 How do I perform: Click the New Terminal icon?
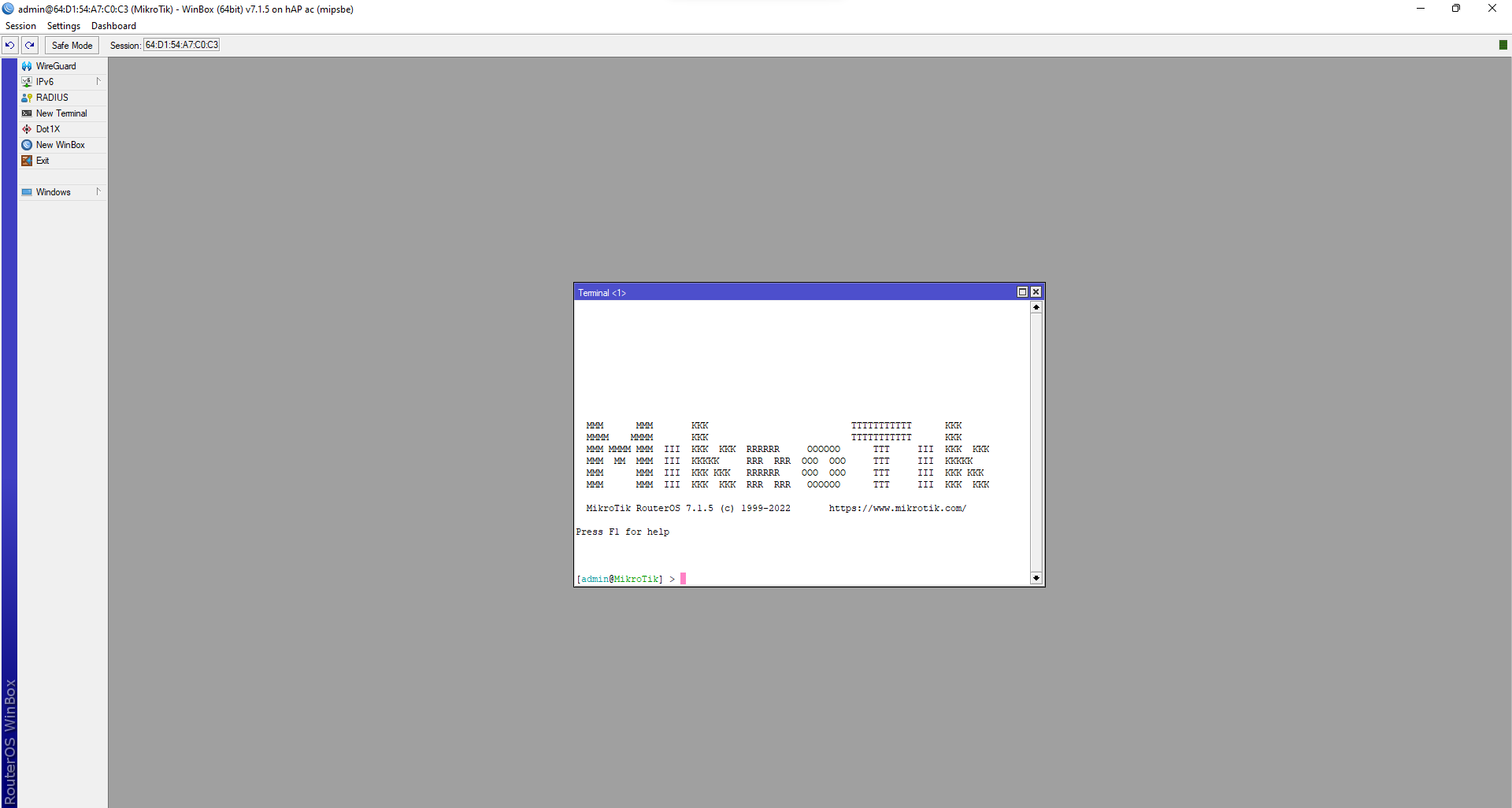[x=27, y=113]
